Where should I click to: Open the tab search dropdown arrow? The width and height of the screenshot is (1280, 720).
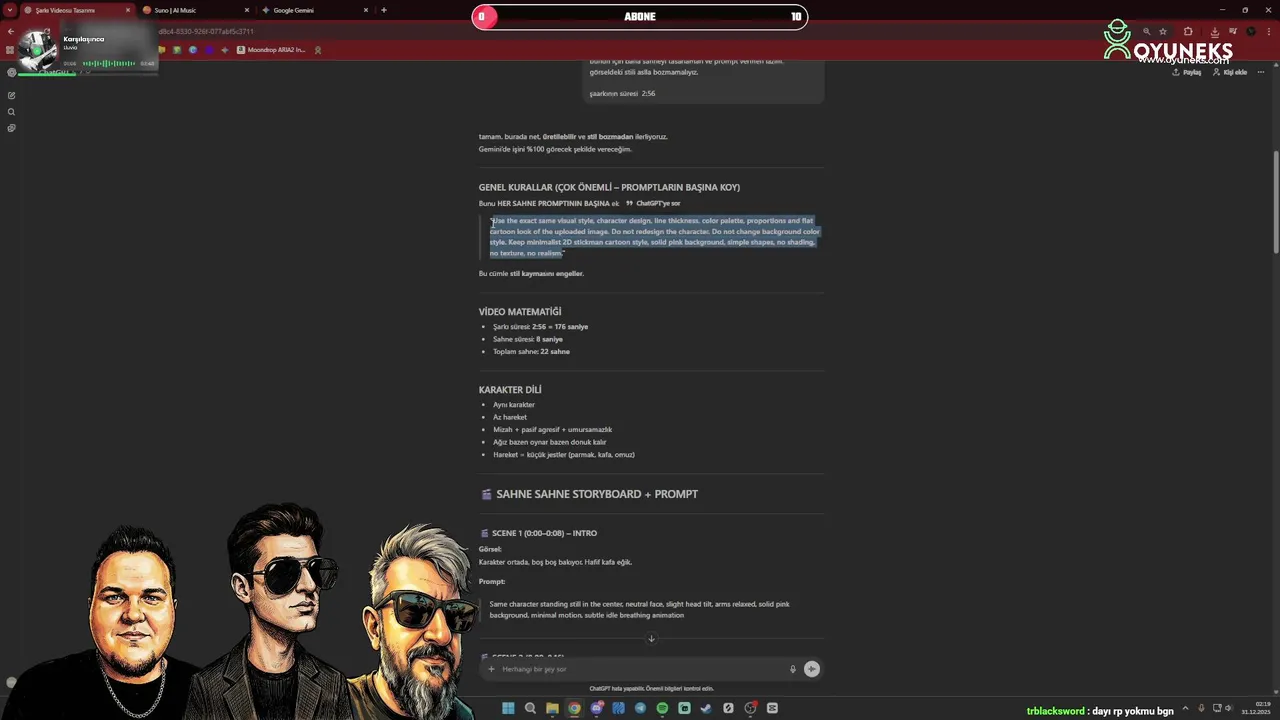tap(10, 10)
